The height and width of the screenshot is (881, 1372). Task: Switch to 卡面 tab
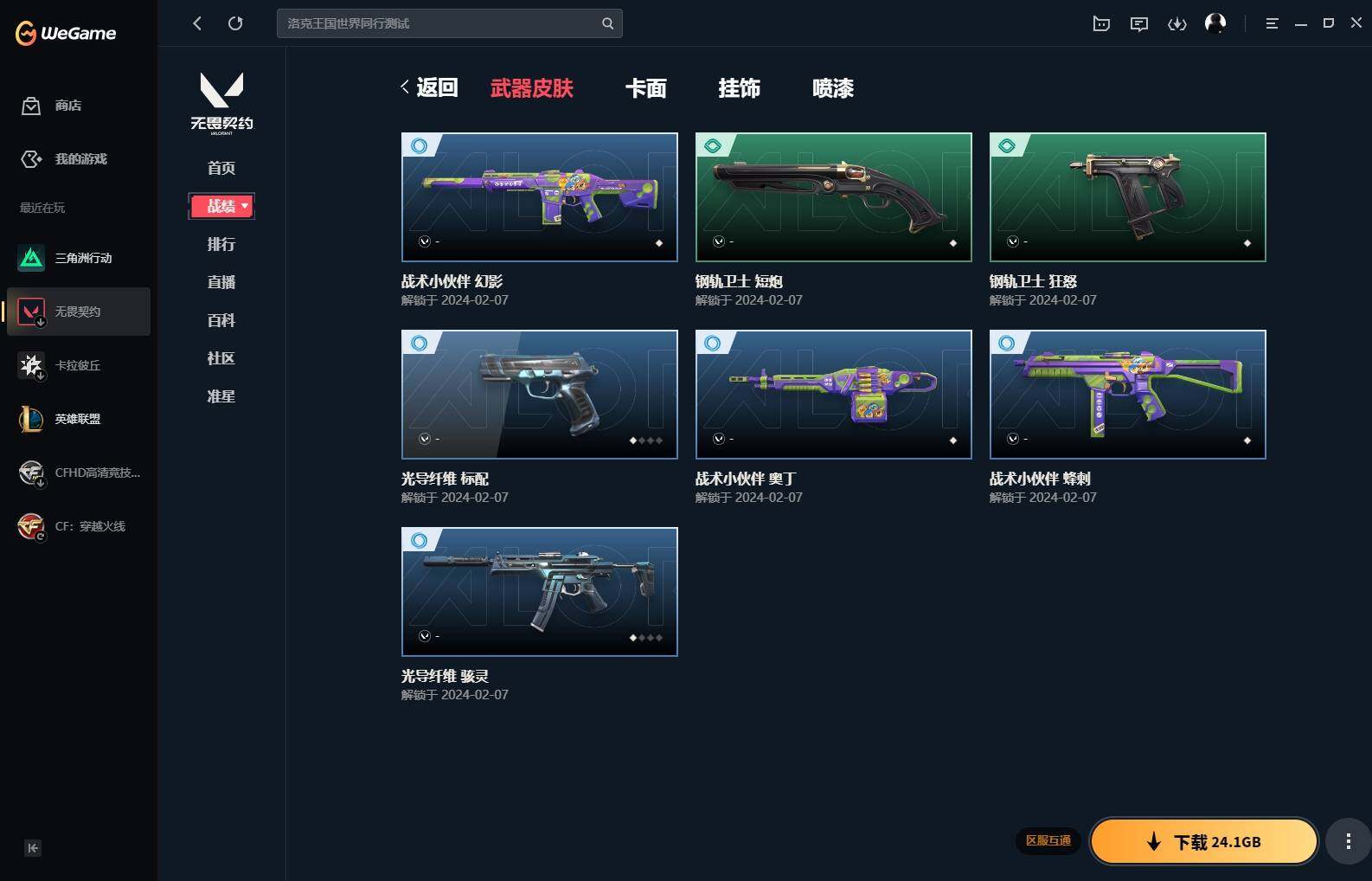click(x=646, y=88)
